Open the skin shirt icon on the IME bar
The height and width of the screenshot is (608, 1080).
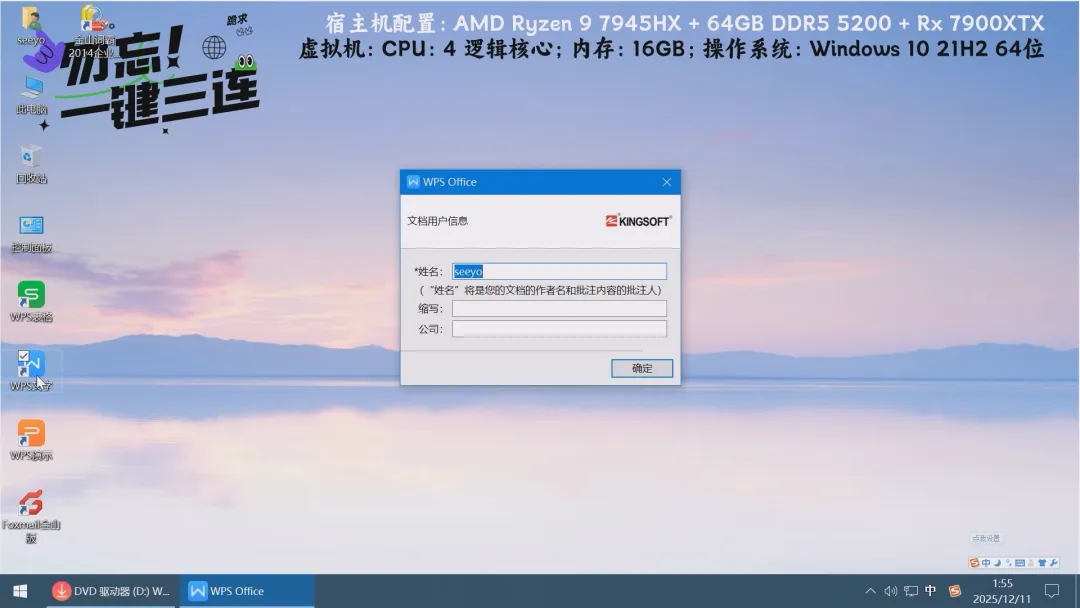coord(1042,563)
